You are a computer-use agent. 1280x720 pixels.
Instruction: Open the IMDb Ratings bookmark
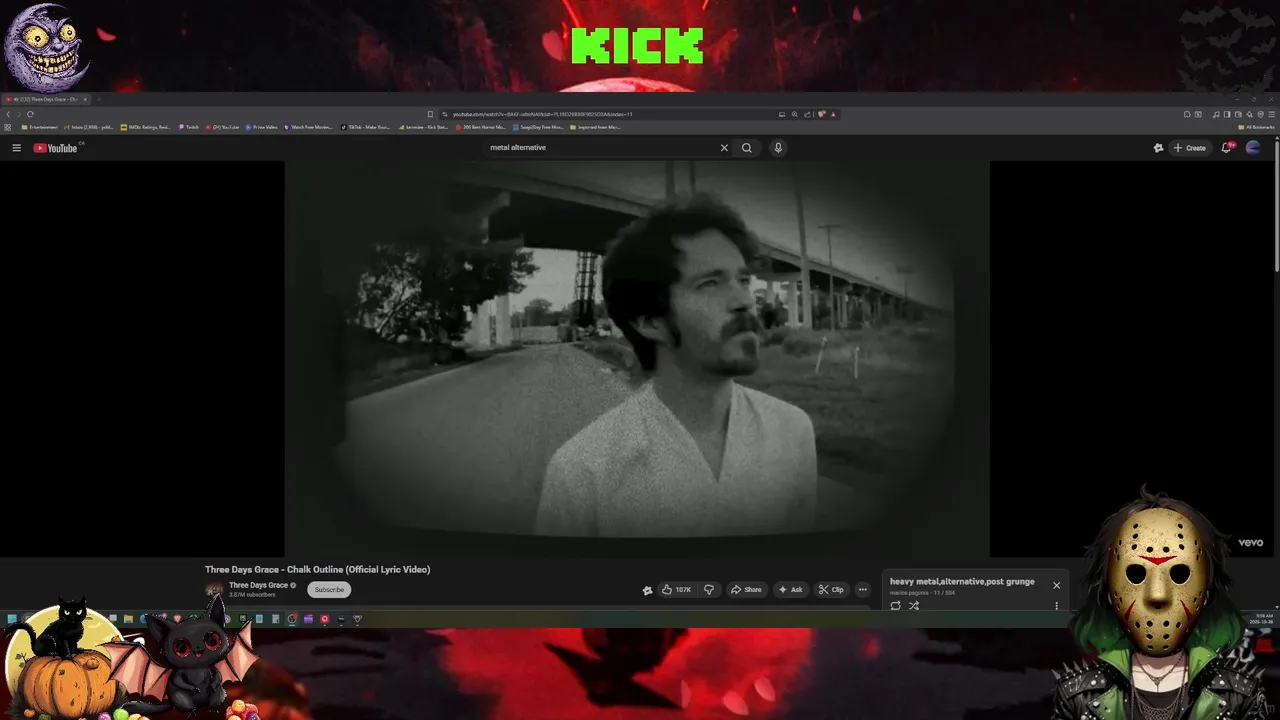[x=146, y=127]
